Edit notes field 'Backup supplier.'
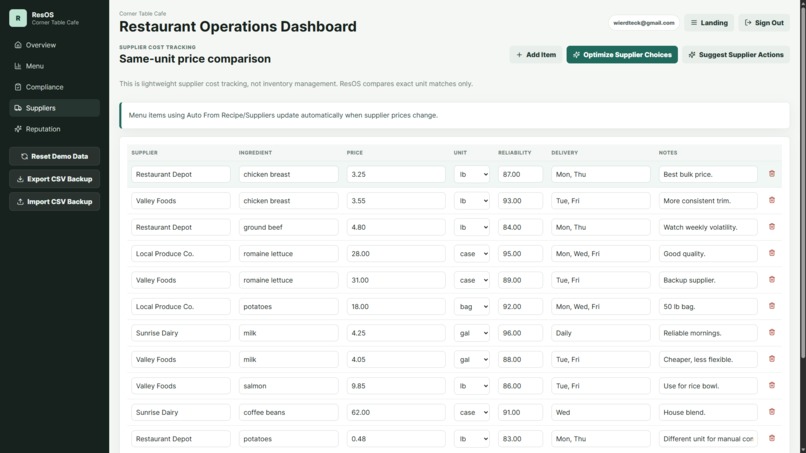806x453 pixels. click(x=708, y=280)
